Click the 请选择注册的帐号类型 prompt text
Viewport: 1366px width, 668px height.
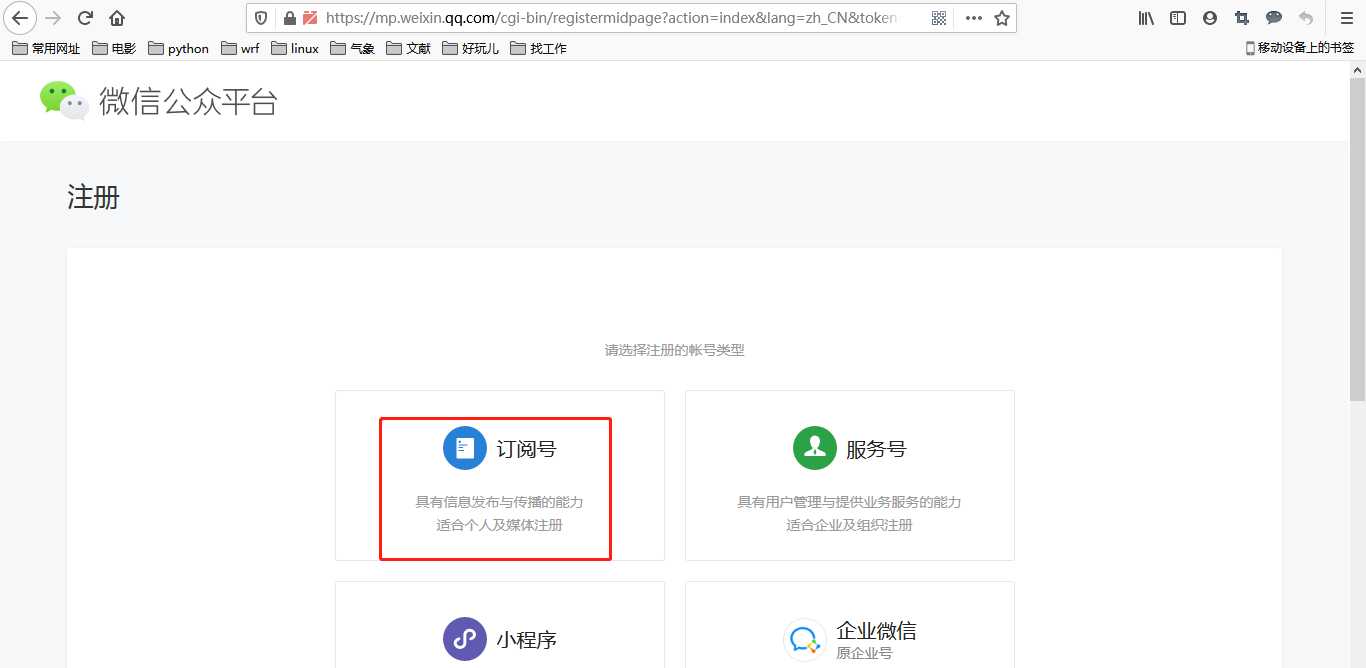(x=675, y=350)
